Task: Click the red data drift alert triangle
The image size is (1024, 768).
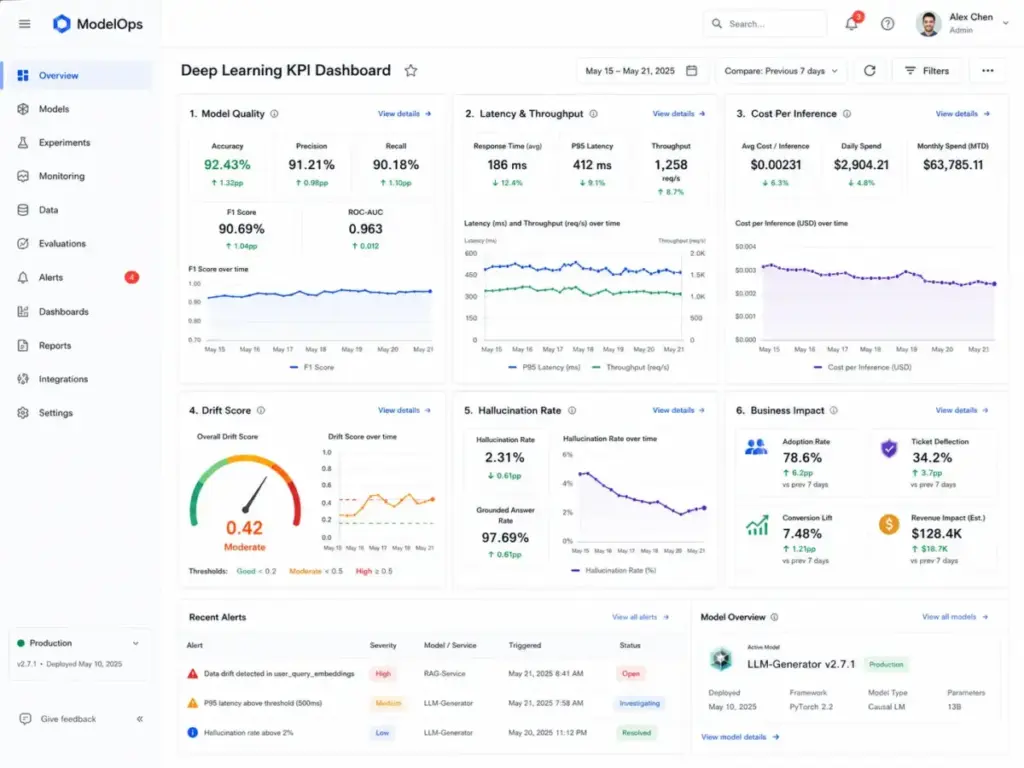Action: point(193,673)
